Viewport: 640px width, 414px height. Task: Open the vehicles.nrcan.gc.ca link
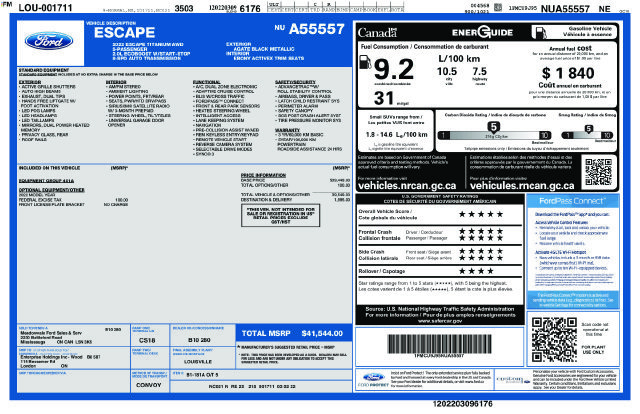pyautogui.click(x=407, y=186)
